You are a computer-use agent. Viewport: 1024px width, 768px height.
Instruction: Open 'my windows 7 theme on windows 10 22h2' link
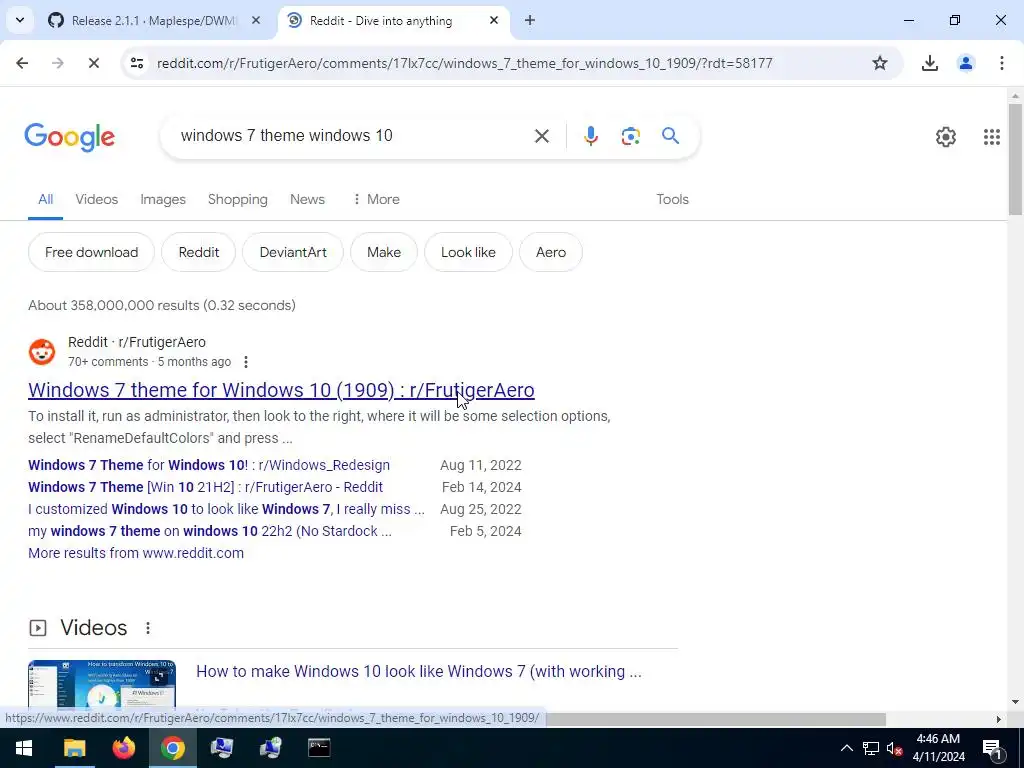pyautogui.click(x=210, y=531)
